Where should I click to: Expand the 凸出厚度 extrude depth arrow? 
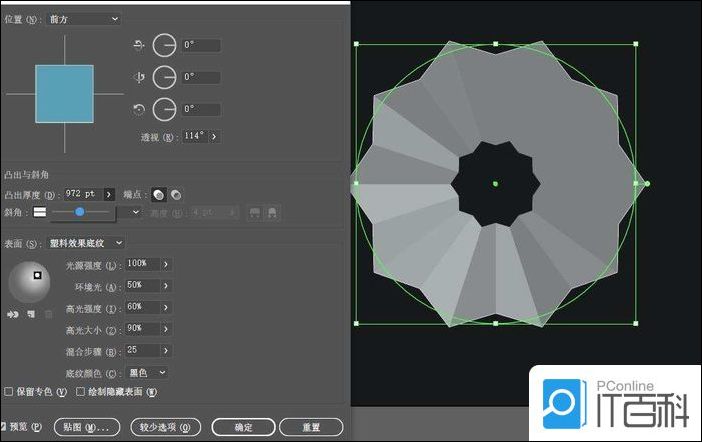(x=109, y=194)
